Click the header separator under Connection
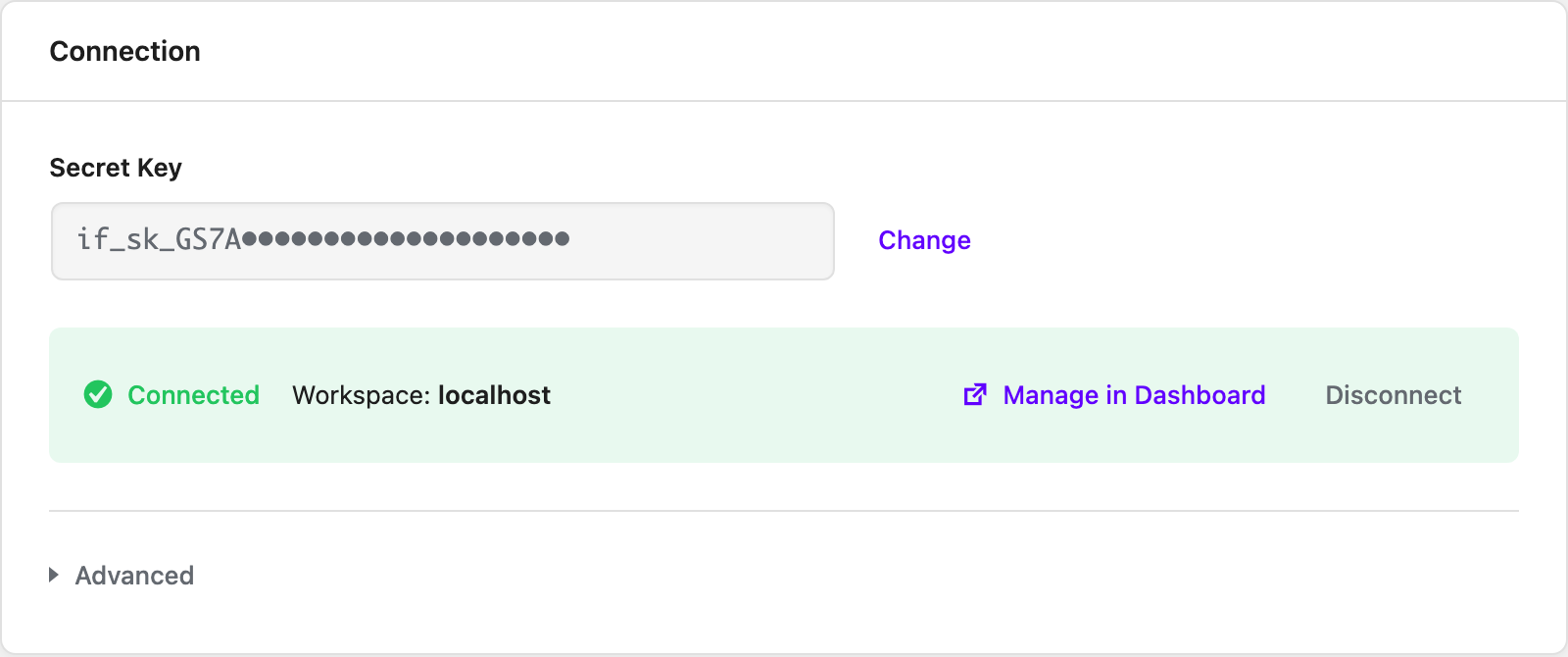The width and height of the screenshot is (1568, 657). point(784,101)
